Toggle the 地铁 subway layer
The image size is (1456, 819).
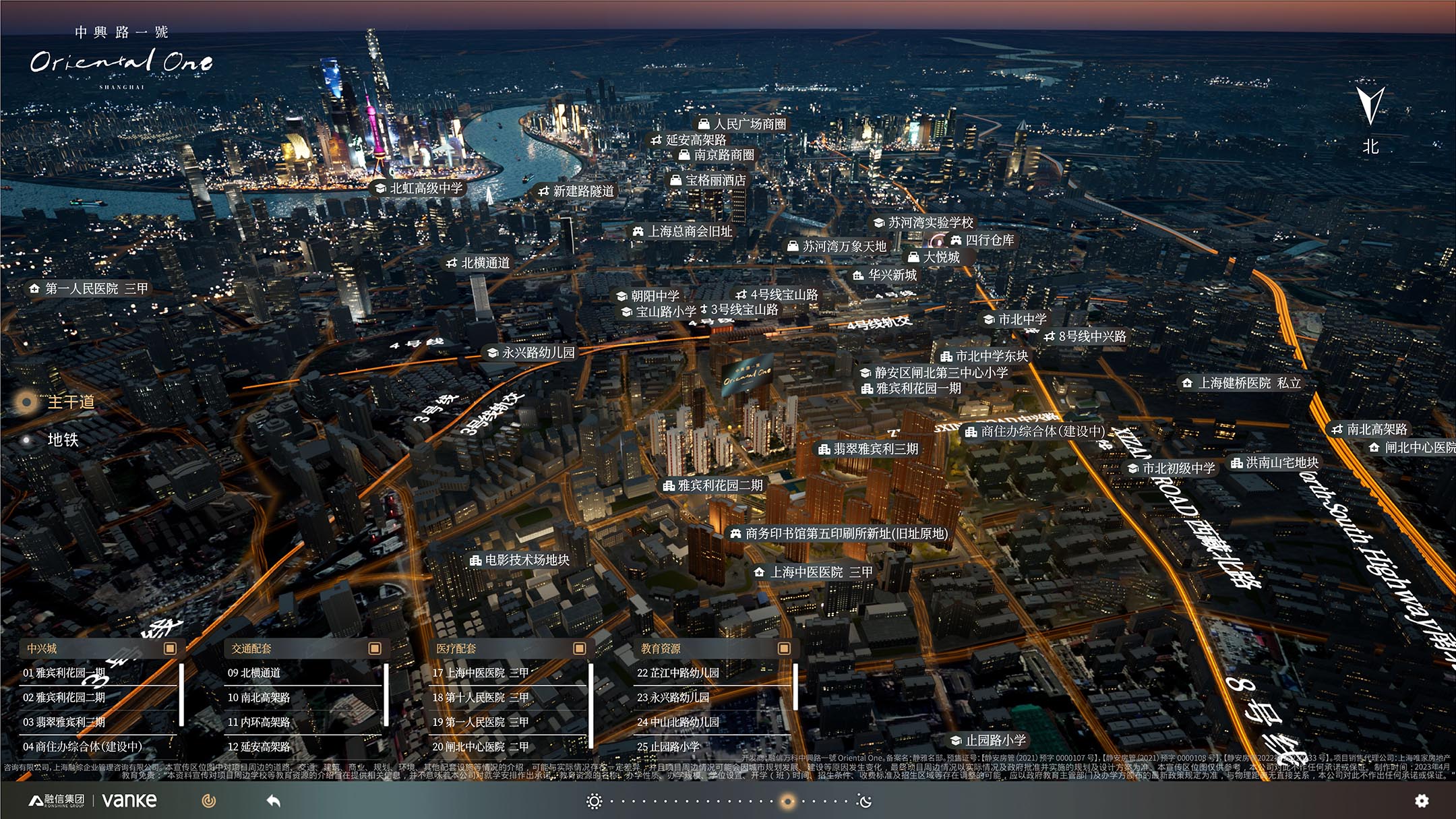[x=50, y=440]
